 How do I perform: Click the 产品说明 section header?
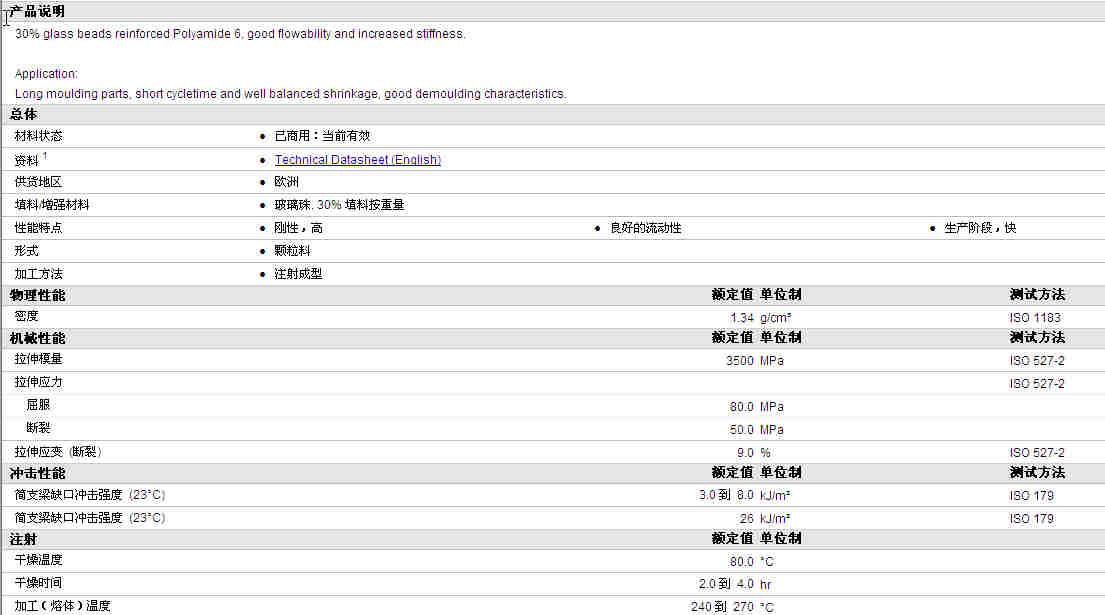coord(37,12)
